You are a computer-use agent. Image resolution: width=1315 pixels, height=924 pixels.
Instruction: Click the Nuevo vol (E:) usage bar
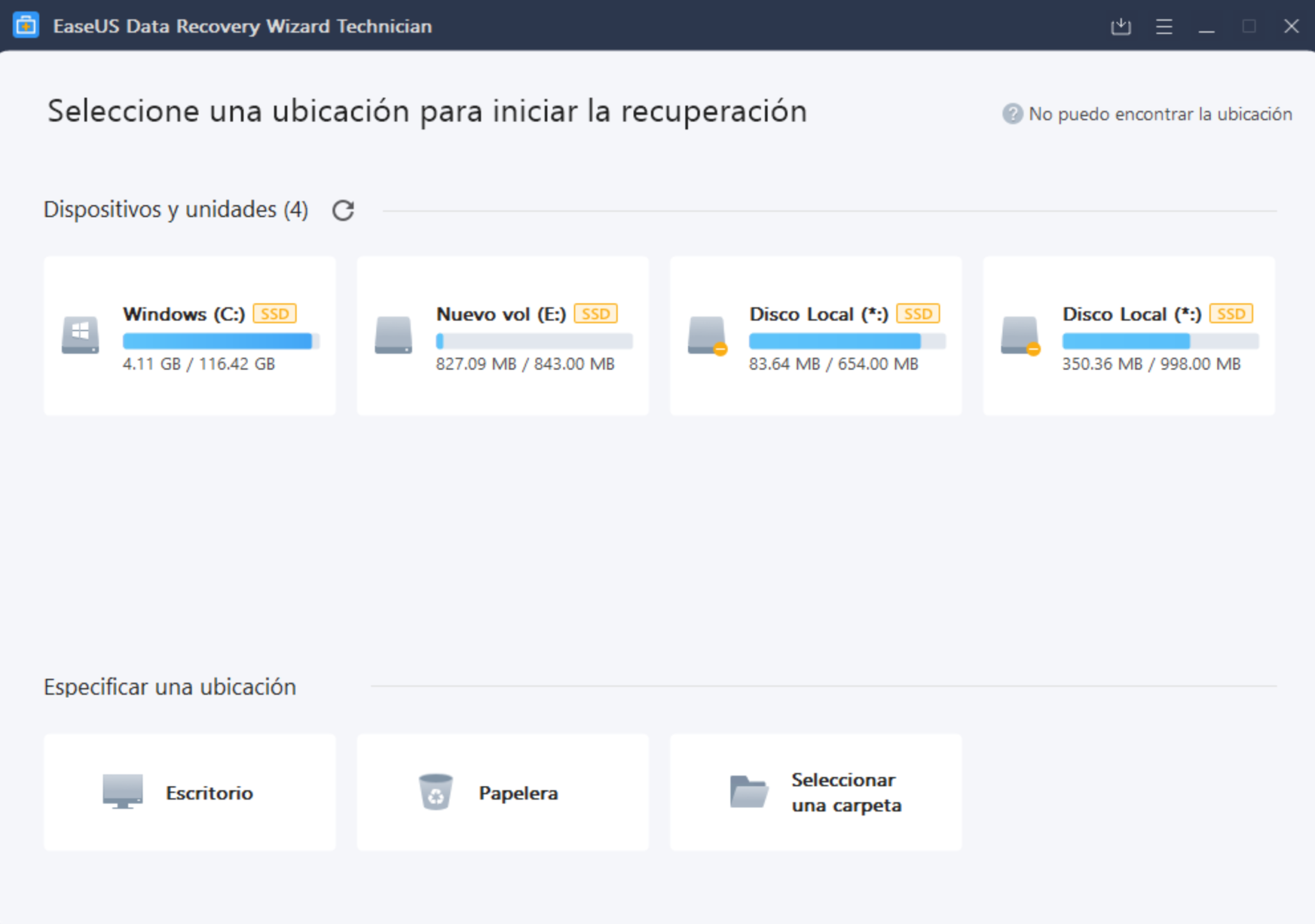534,341
